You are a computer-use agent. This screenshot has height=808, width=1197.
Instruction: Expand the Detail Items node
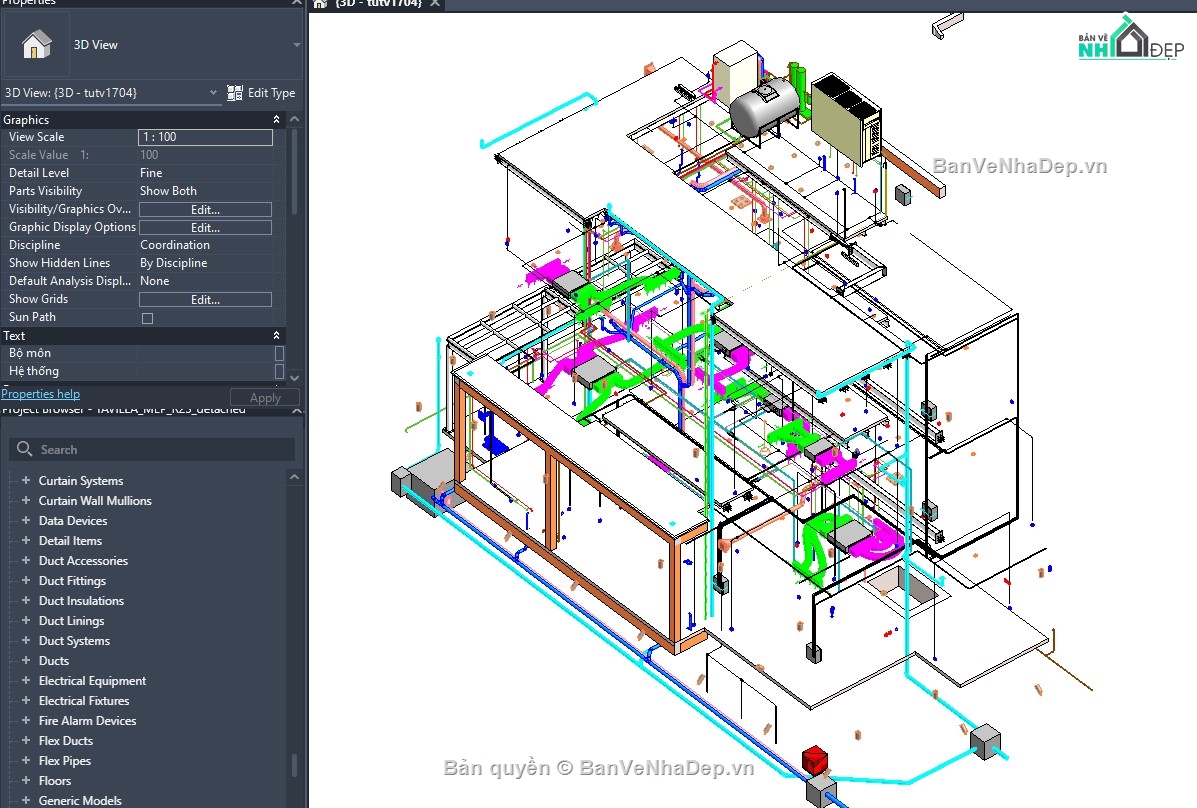pos(26,540)
